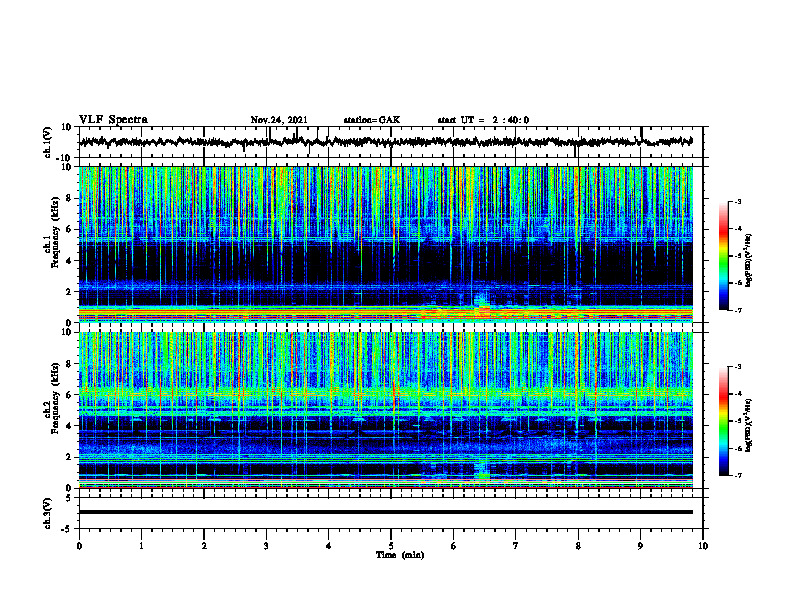Click the 'ch.1(V)' waveform axis label
Screen dimensions: 792x612
tap(48, 142)
